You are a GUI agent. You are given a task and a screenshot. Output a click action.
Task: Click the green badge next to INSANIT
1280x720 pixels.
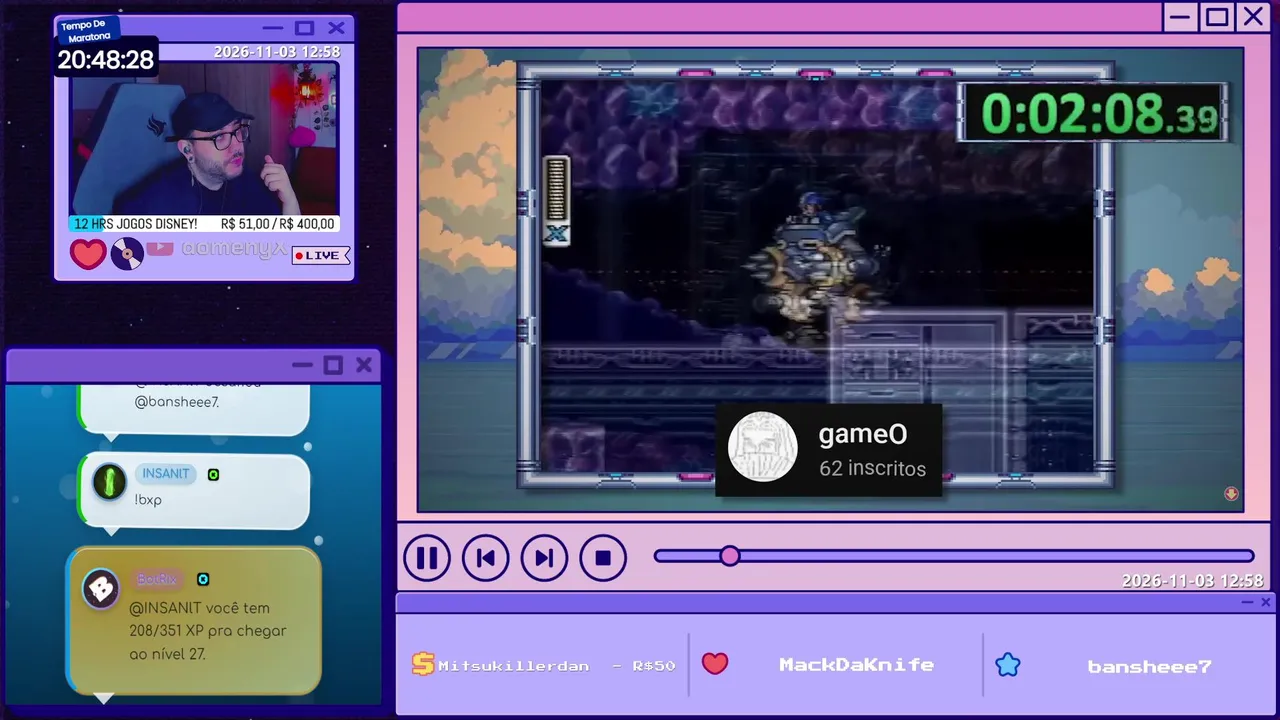[x=213, y=474]
